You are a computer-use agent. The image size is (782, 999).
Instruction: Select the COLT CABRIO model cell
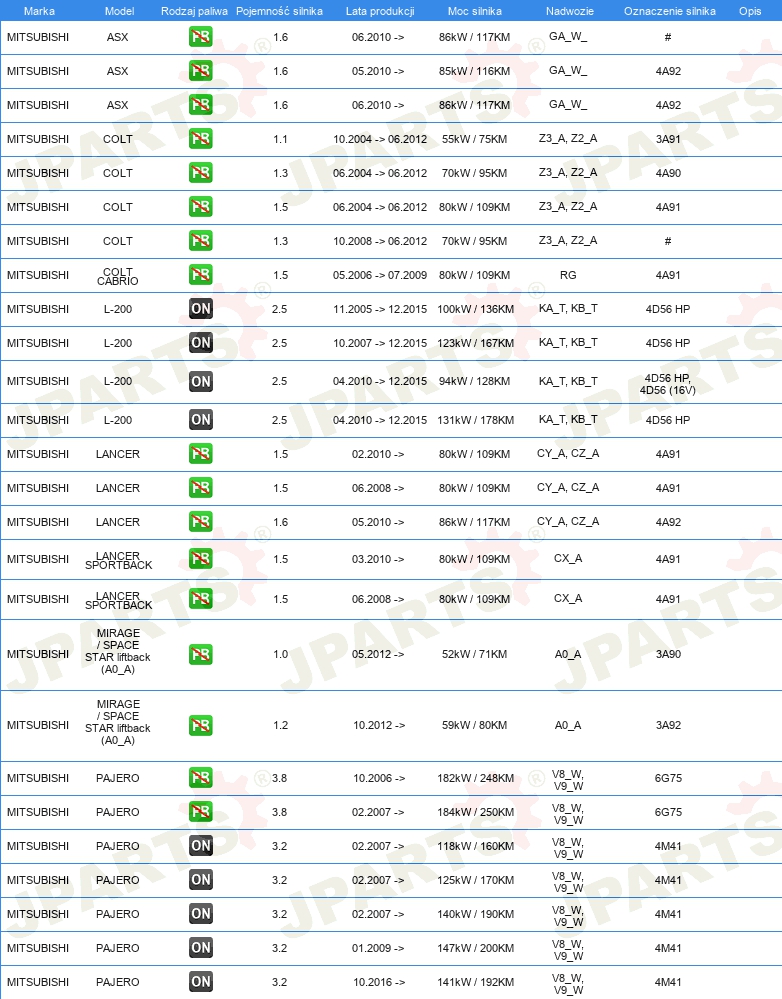point(118,276)
